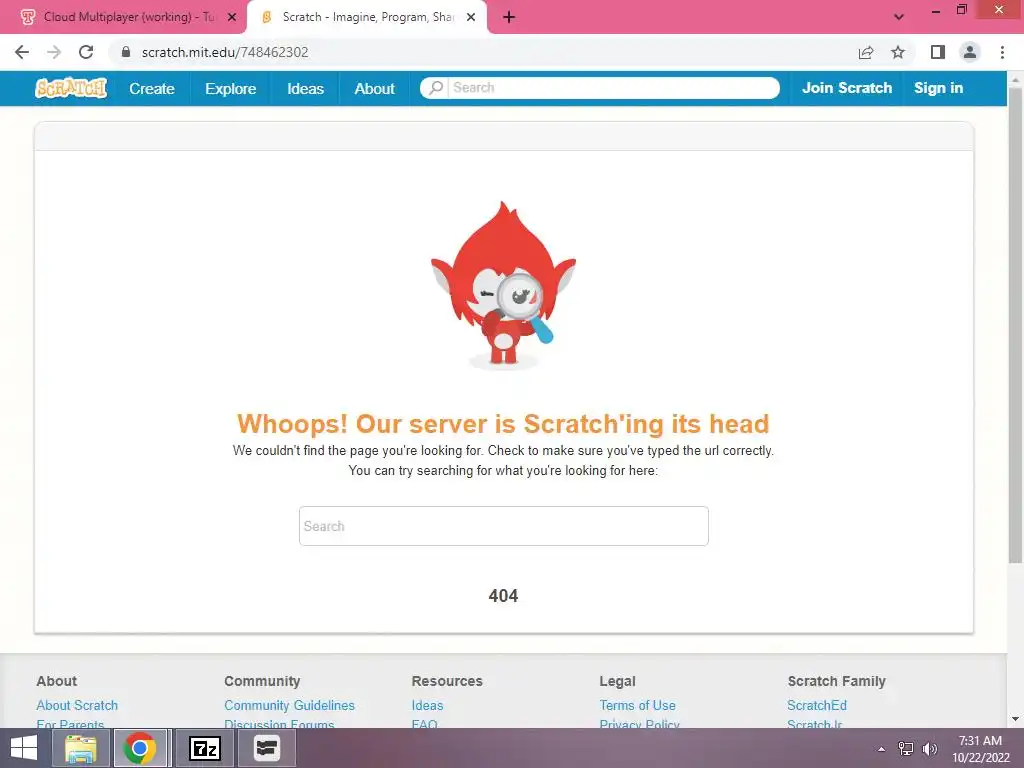Click the address bar URL
The width and height of the screenshot is (1024, 768).
[x=225, y=52]
